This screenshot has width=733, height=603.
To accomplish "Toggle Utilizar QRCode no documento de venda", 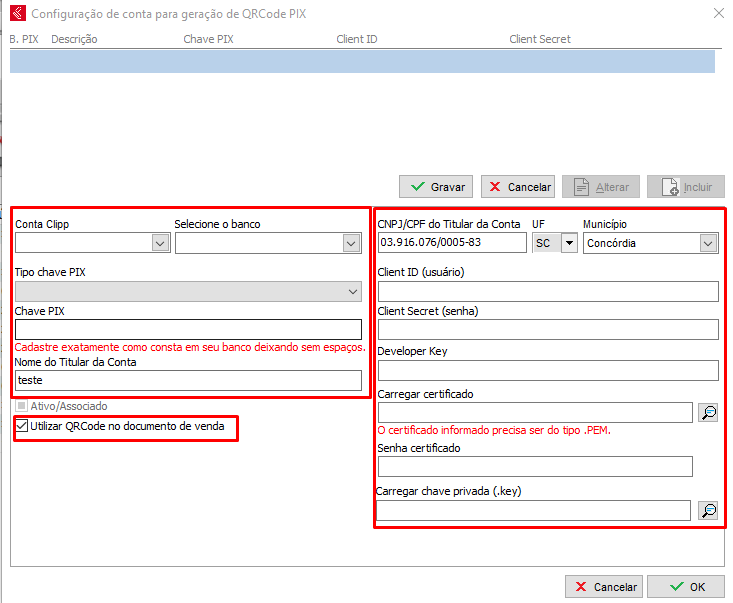I will coord(22,427).
